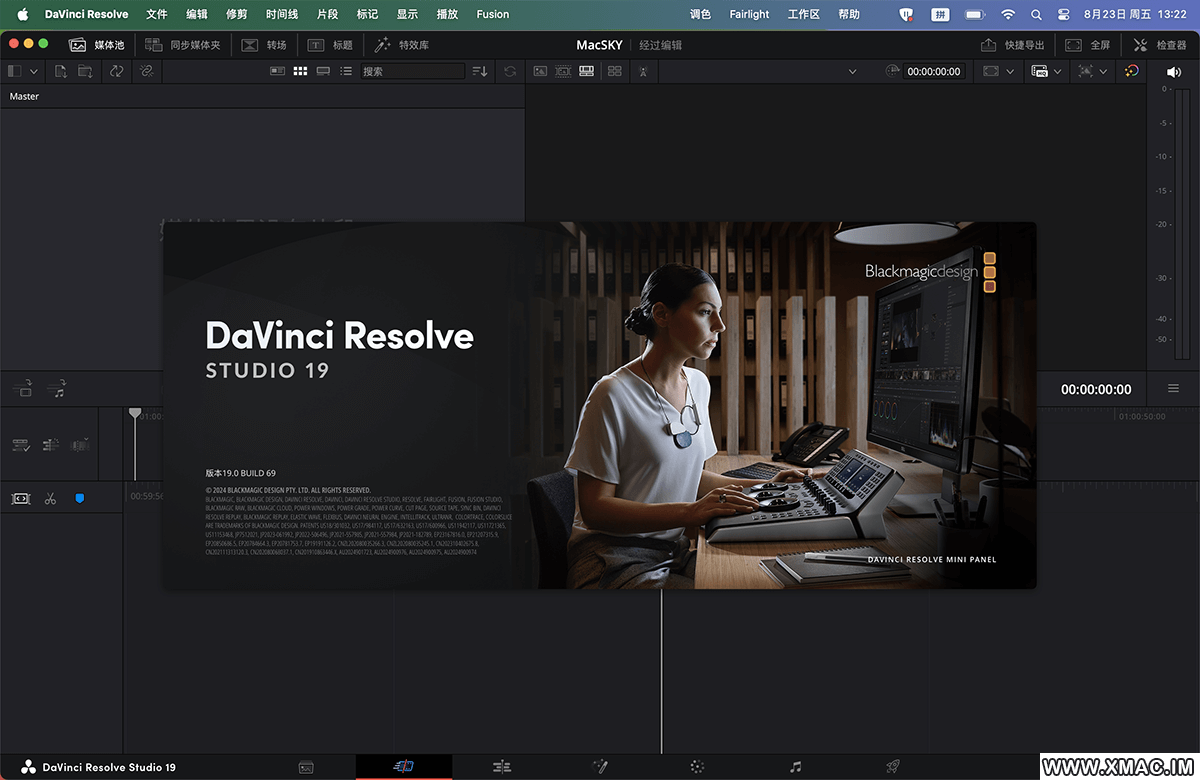Click the media pool Sort order icon
The image size is (1200, 780).
[480, 71]
